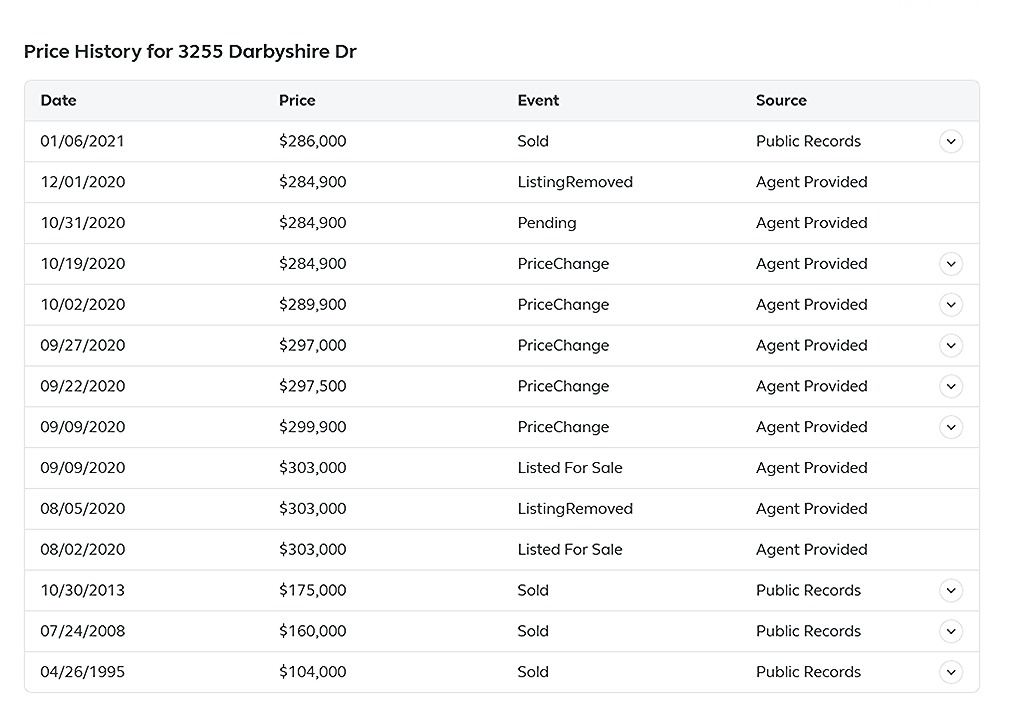This screenshot has height=714, width=1024.
Task: Click the Source column header
Action: 781,101
